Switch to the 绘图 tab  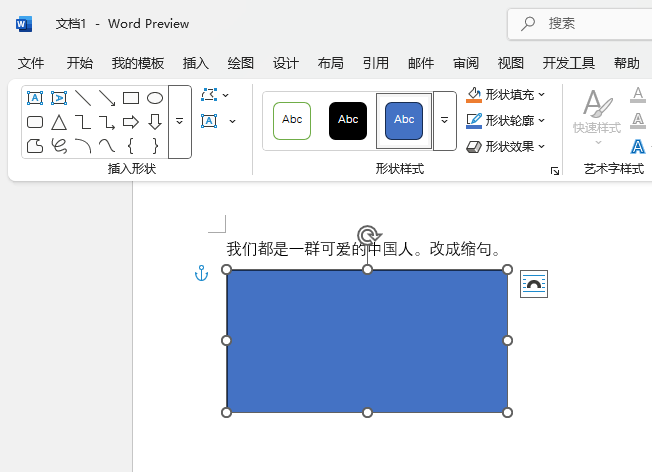pyautogui.click(x=240, y=63)
